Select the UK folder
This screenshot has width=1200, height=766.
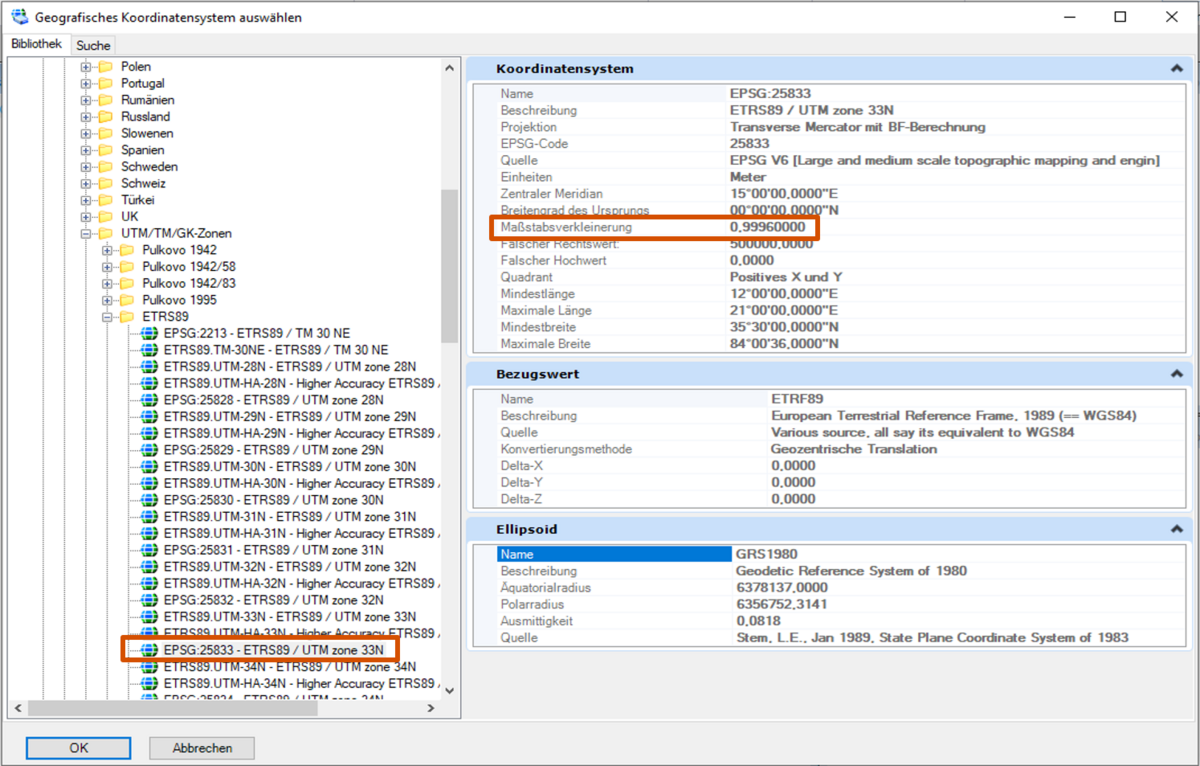pos(130,217)
